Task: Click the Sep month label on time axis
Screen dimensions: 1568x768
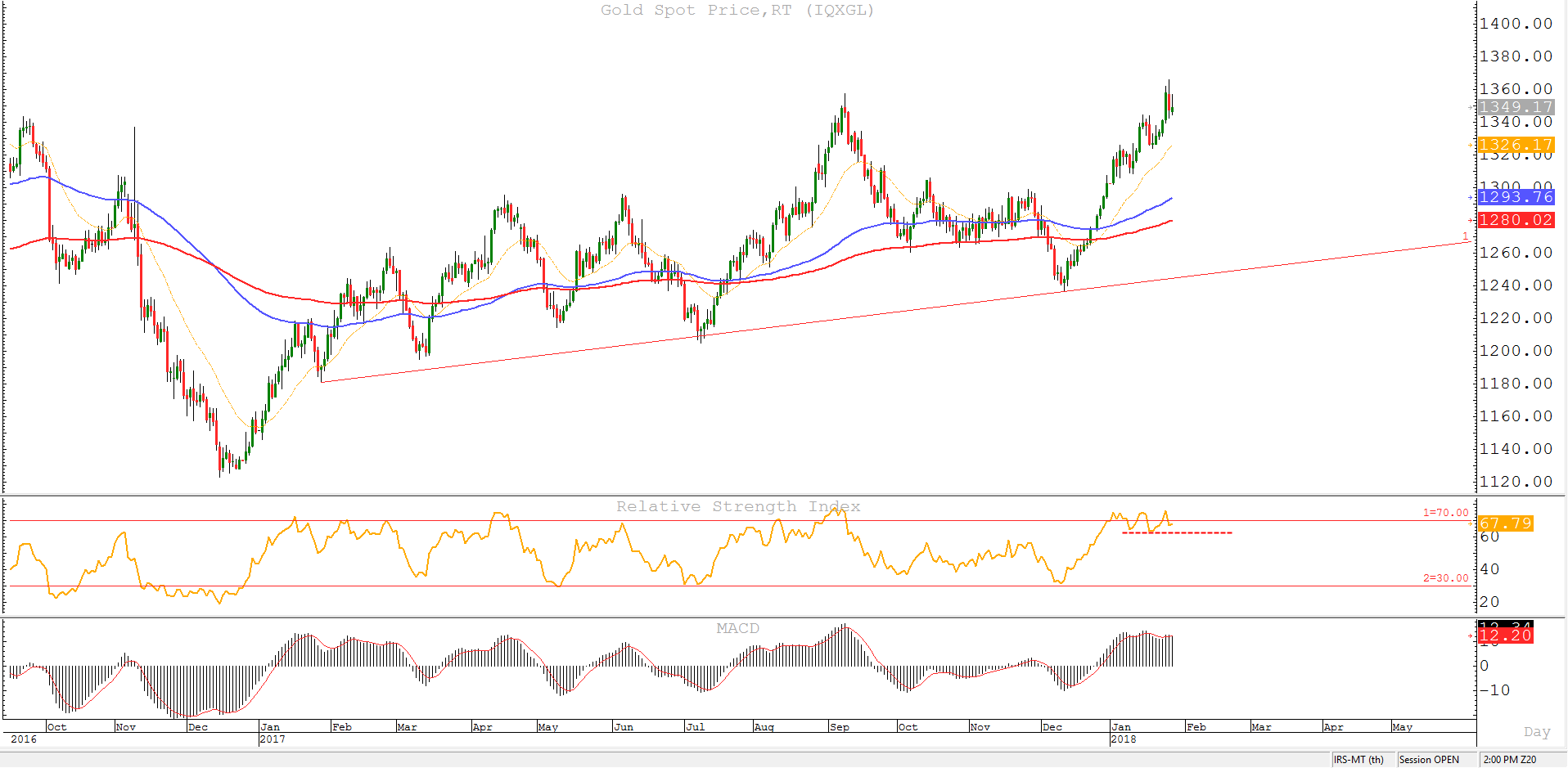Action: pyautogui.click(x=840, y=727)
